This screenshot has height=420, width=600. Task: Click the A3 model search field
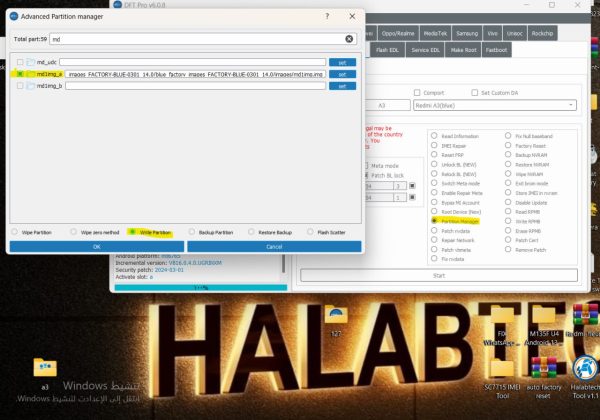click(x=387, y=105)
